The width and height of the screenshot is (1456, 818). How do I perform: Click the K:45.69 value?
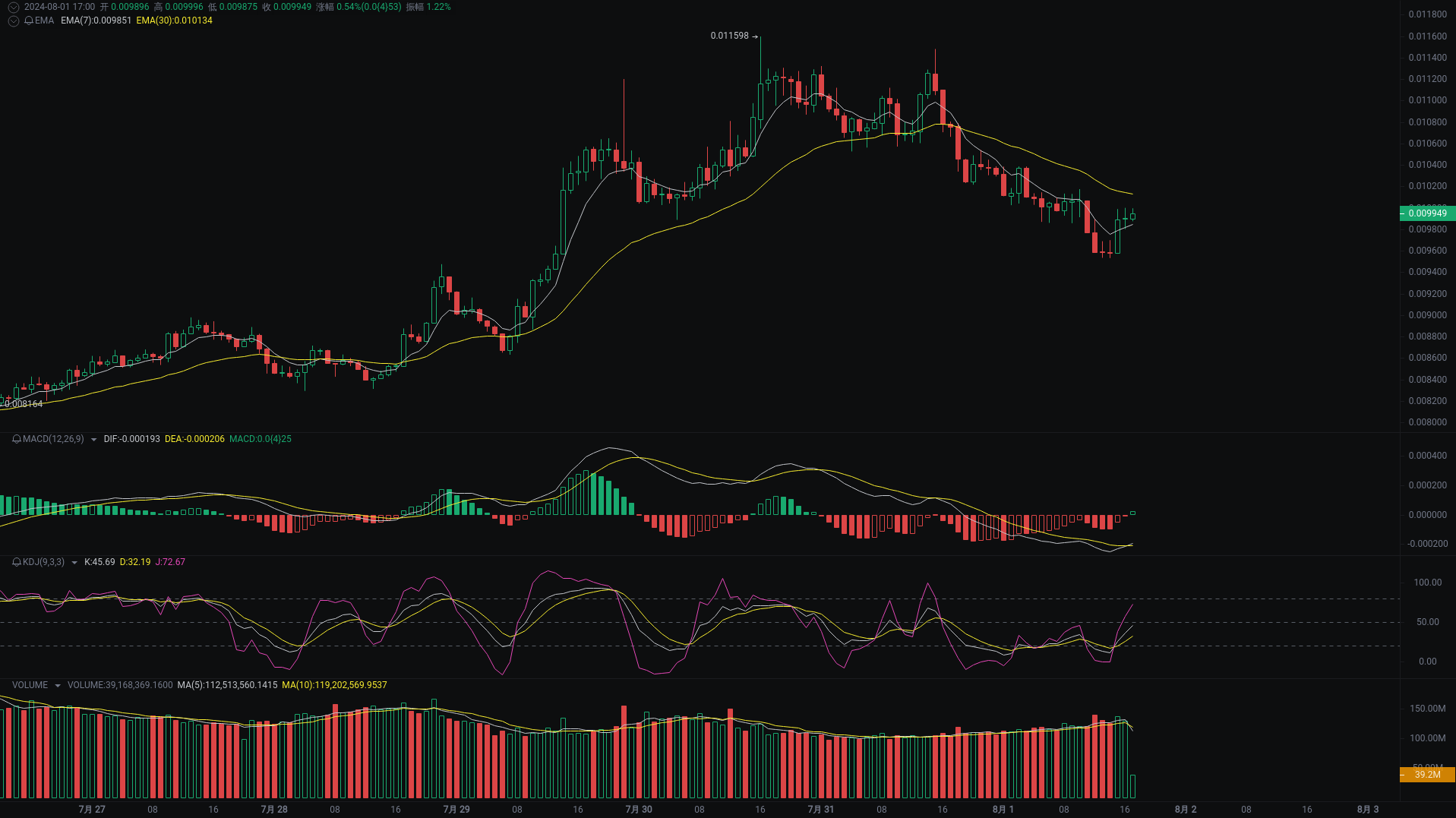pyautogui.click(x=99, y=562)
